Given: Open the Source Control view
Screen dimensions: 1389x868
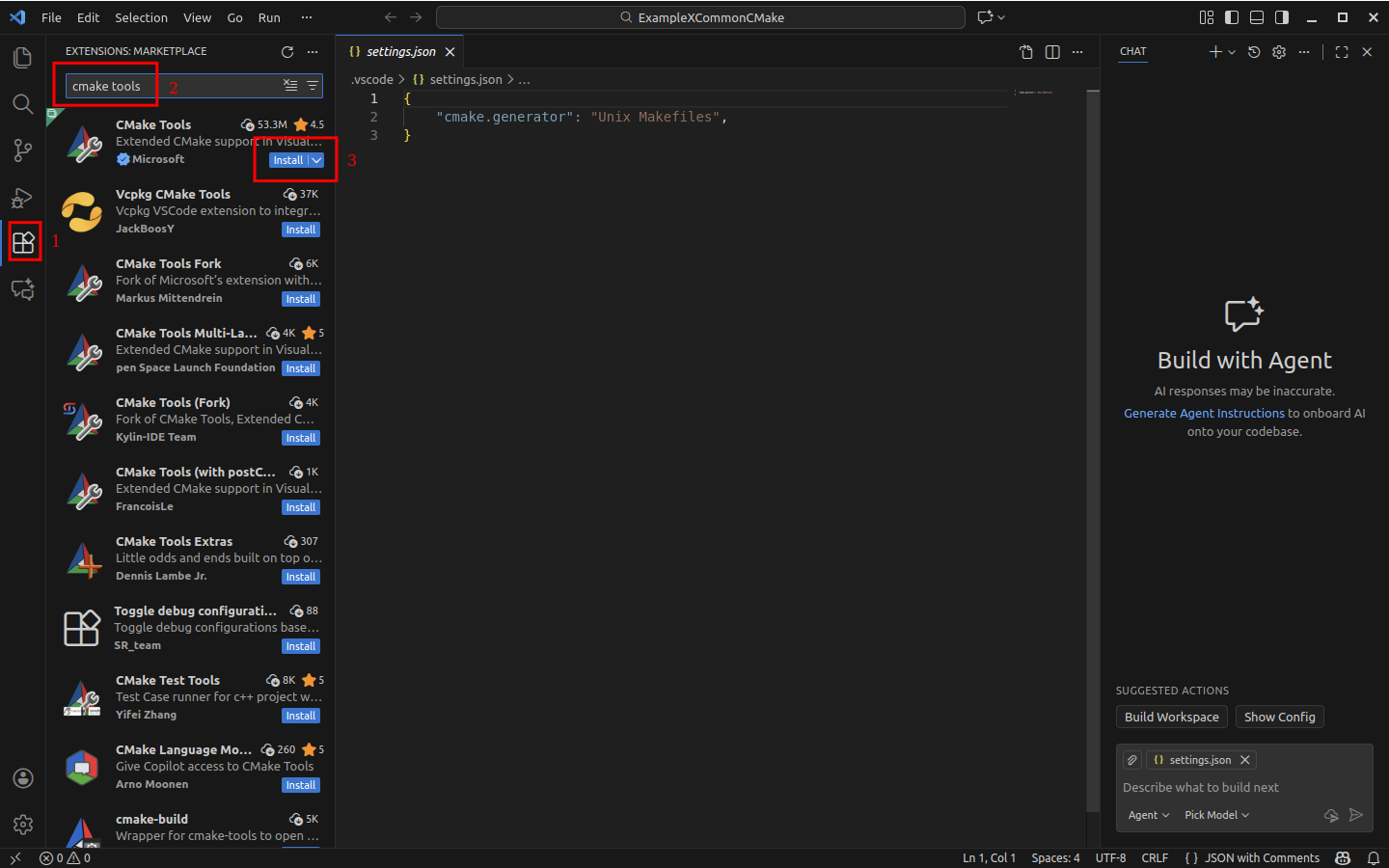Looking at the screenshot, I should pyautogui.click(x=22, y=150).
